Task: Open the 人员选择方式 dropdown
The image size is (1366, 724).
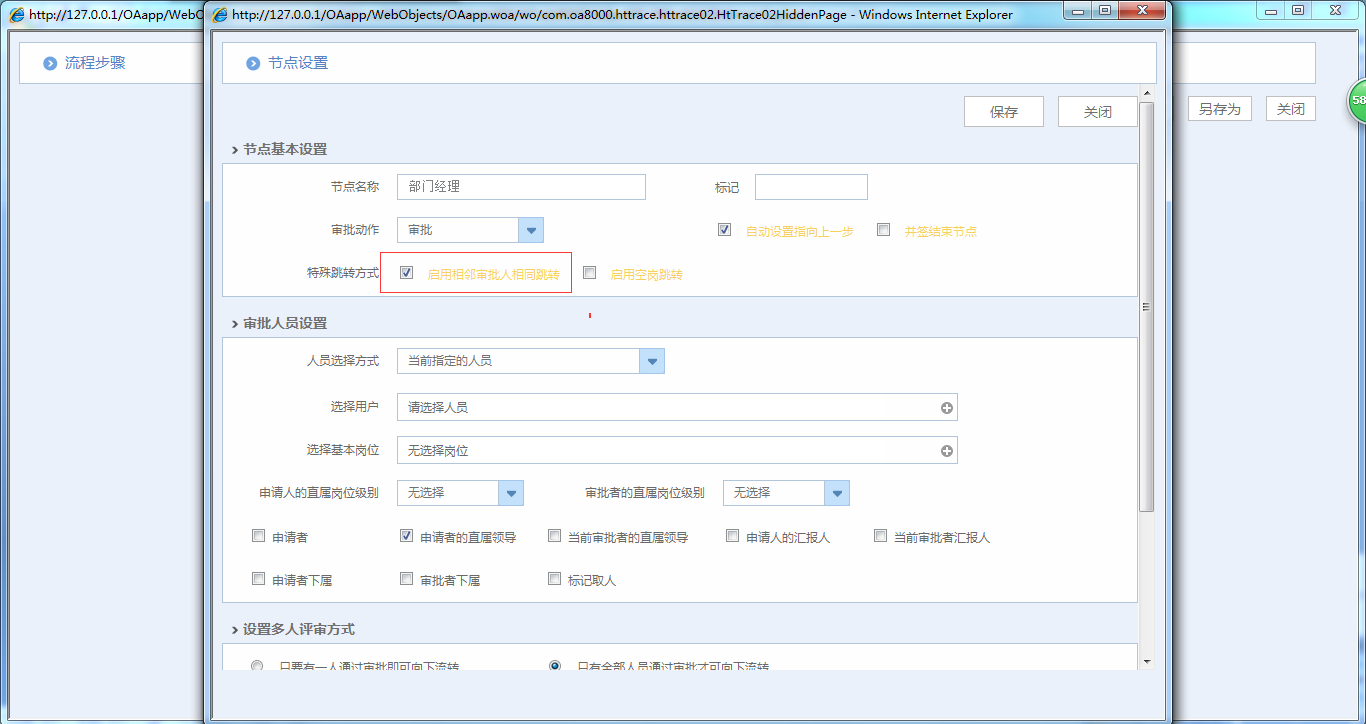Action: [653, 360]
